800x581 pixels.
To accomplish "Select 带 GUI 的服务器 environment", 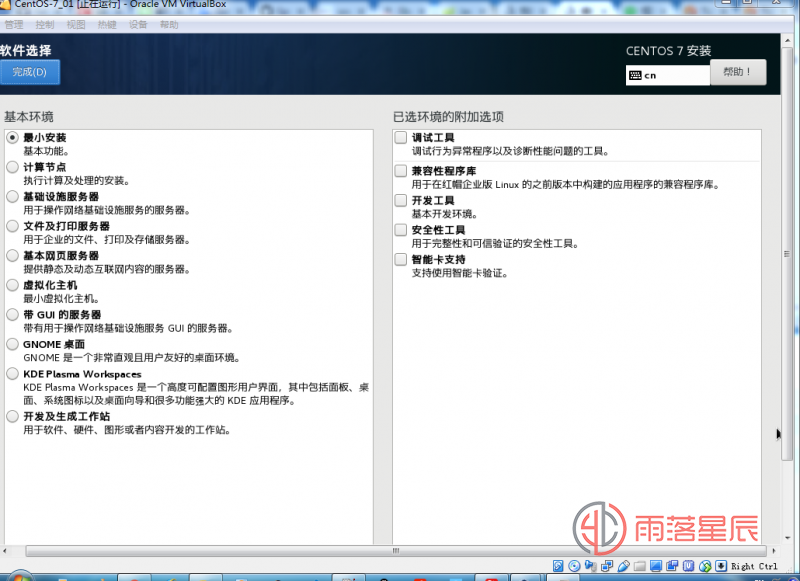I will click(13, 315).
